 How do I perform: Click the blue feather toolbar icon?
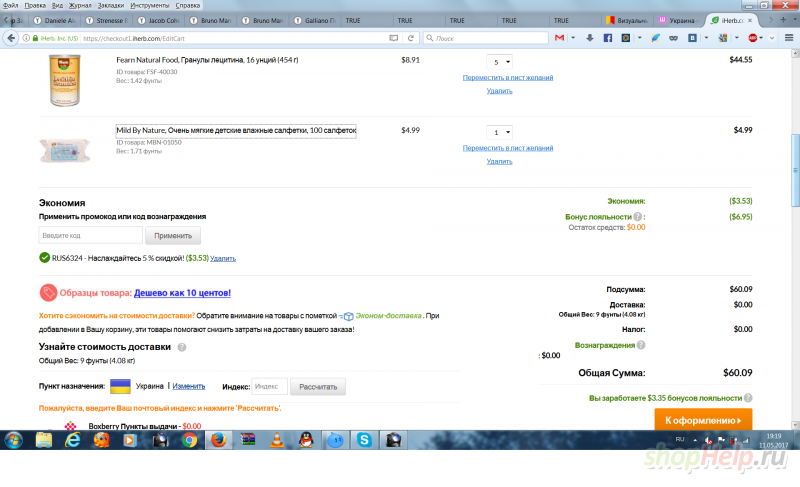(x=656, y=38)
